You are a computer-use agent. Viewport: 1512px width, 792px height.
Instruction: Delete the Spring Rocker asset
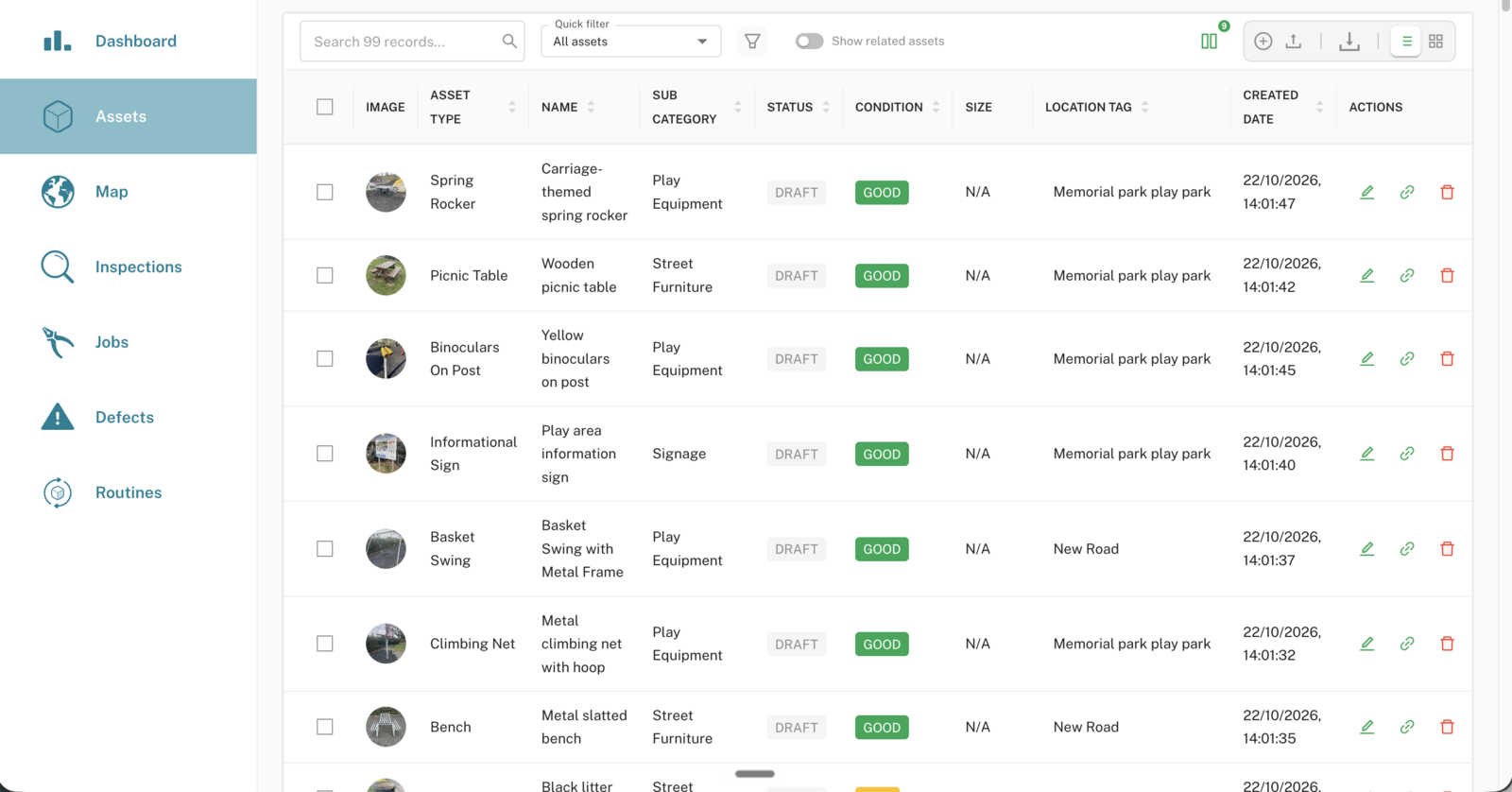pyautogui.click(x=1447, y=192)
